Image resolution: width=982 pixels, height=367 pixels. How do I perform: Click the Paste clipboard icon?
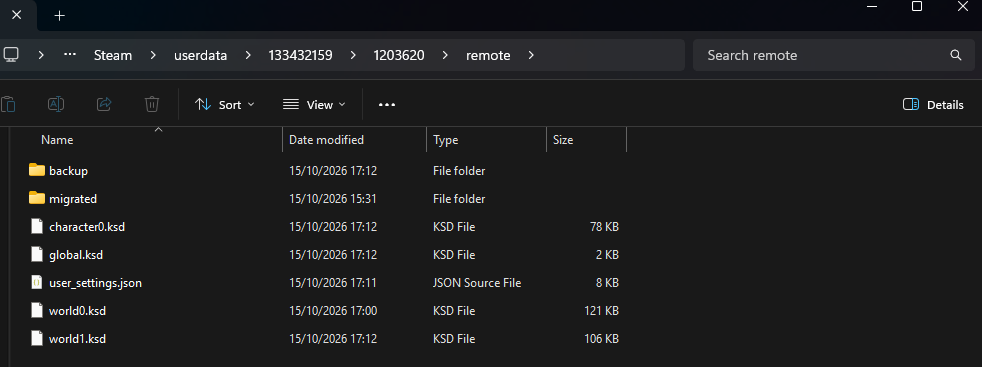8,105
